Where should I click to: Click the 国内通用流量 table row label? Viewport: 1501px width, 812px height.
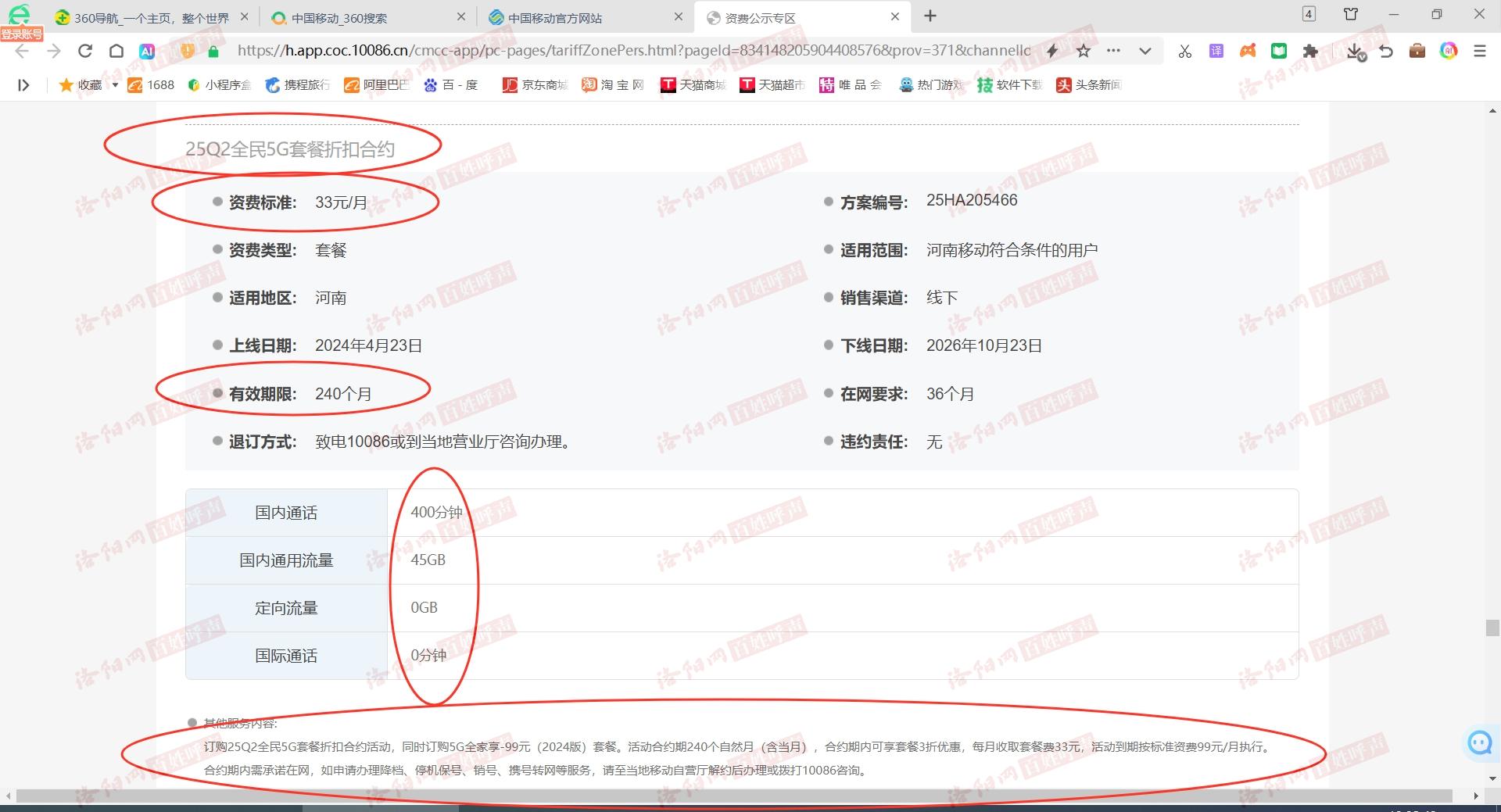286,560
